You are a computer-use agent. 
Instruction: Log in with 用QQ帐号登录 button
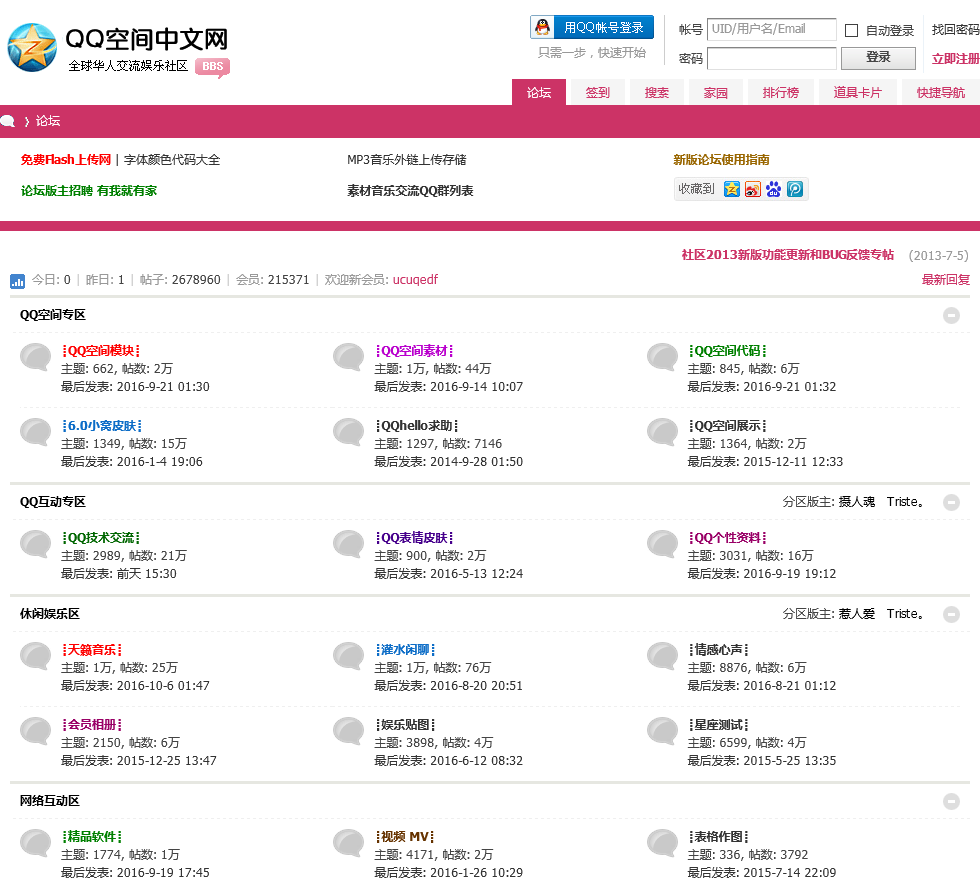click(x=592, y=28)
